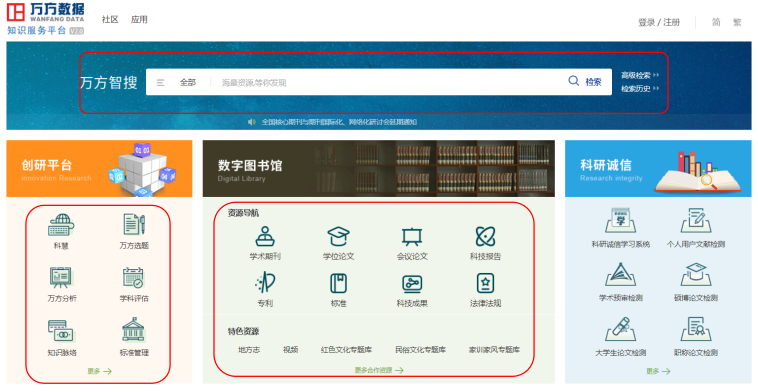Open 科研诚信学习系统 icon
Viewport: 758px width, 392px height.
pyautogui.click(x=620, y=220)
